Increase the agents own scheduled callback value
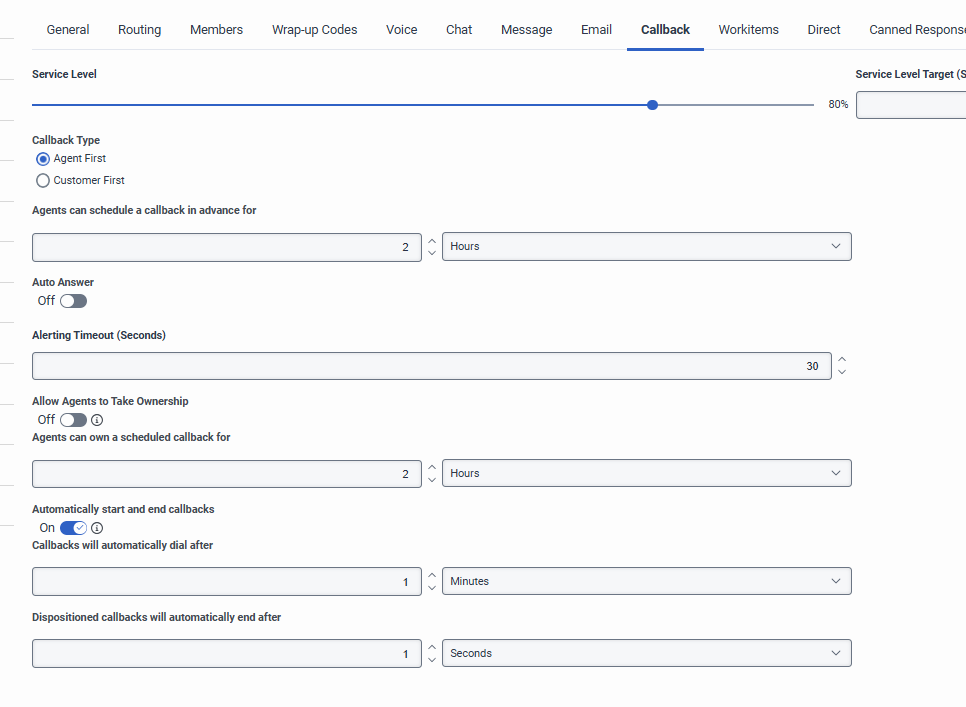This screenshot has width=966, height=707. click(432, 468)
